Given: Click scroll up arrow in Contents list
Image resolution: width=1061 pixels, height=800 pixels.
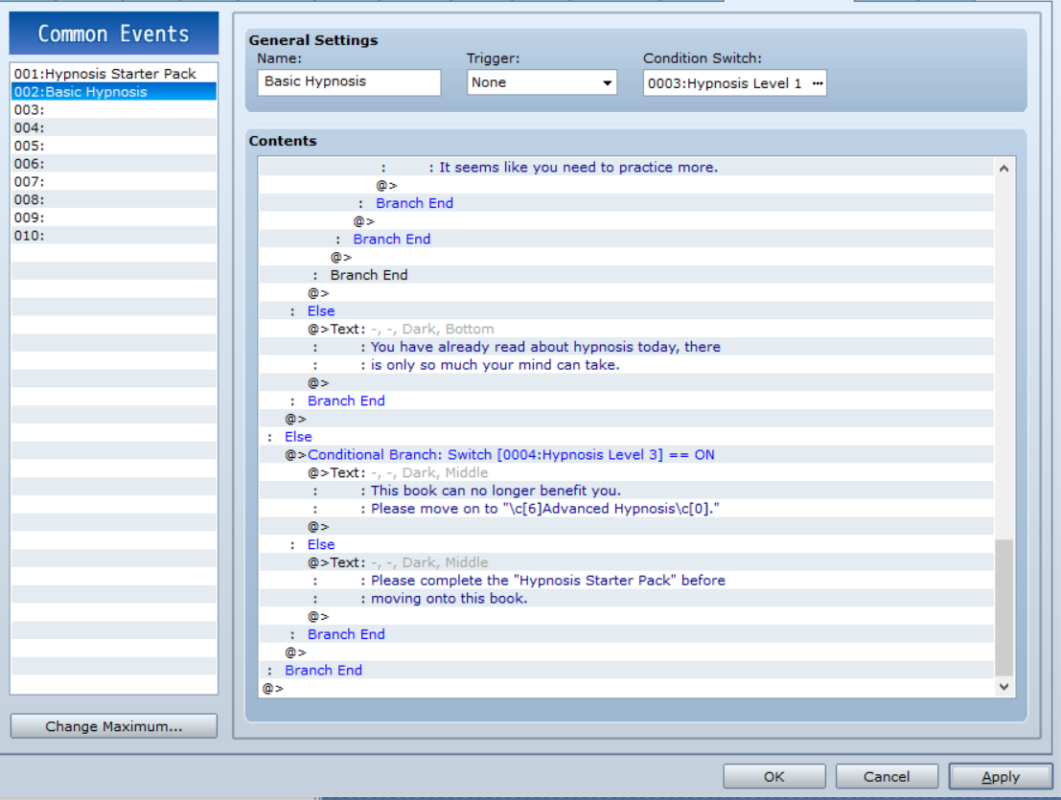Looking at the screenshot, I should point(1003,169).
